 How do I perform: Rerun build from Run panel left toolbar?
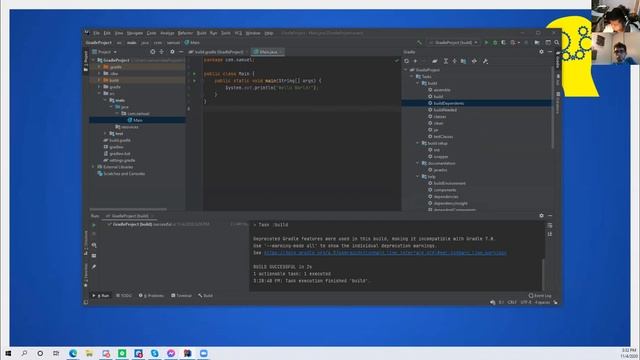94,225
